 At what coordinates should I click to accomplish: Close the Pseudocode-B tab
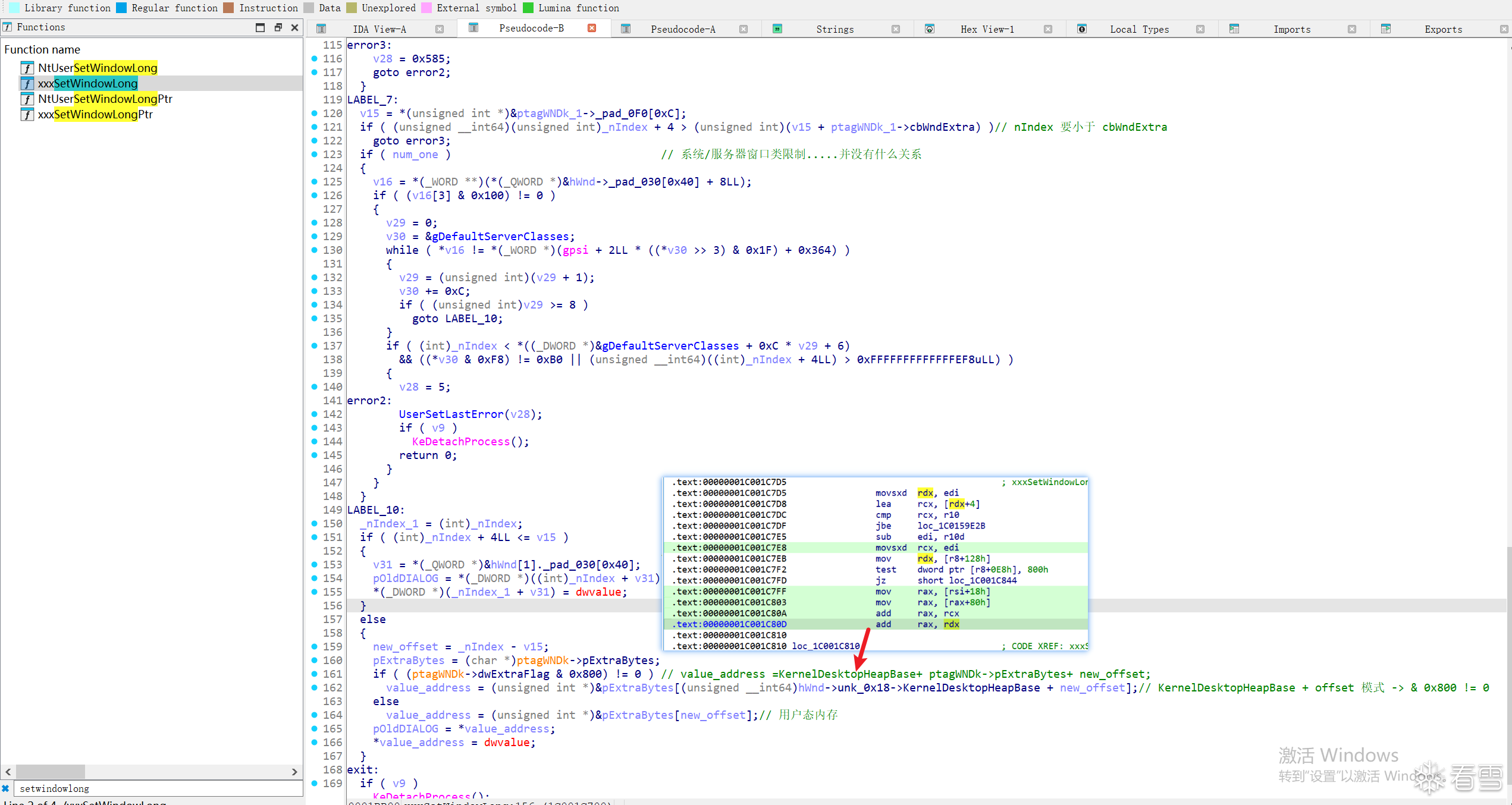point(592,29)
